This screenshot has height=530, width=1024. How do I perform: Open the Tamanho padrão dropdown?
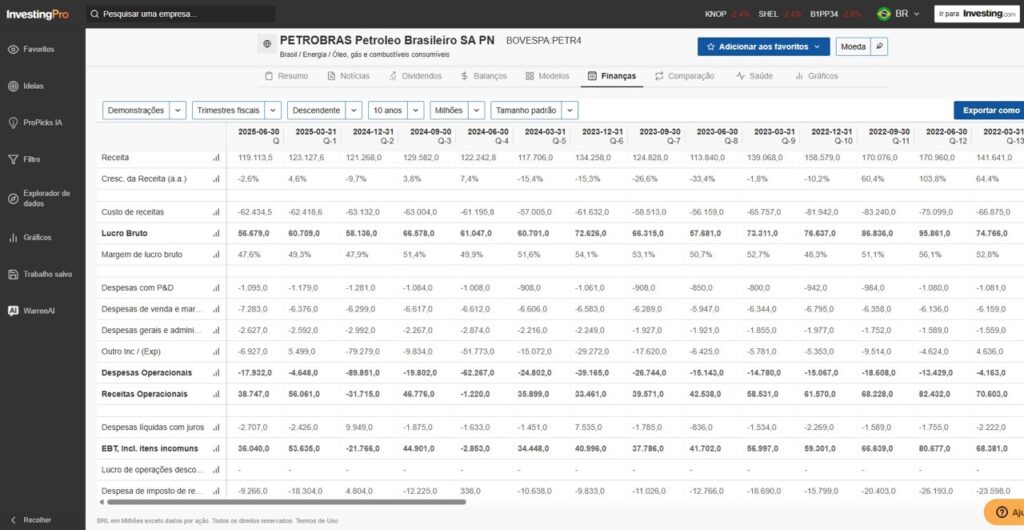(534, 110)
